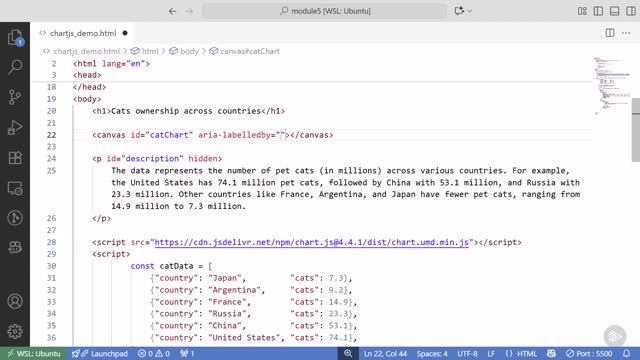This screenshot has width=640, height=360.
Task: Open the Remote Explorer view
Action: click(x=15, y=188)
